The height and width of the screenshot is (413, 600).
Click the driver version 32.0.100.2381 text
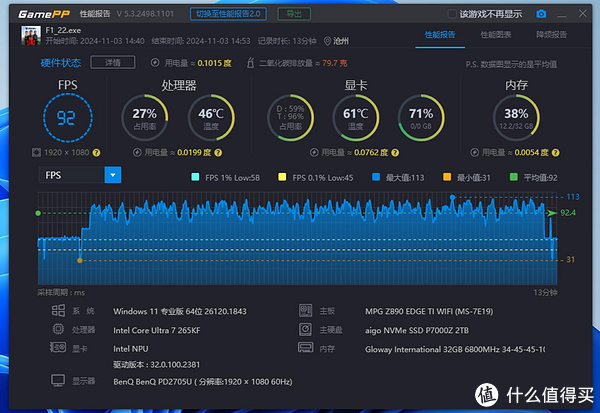tap(157, 364)
